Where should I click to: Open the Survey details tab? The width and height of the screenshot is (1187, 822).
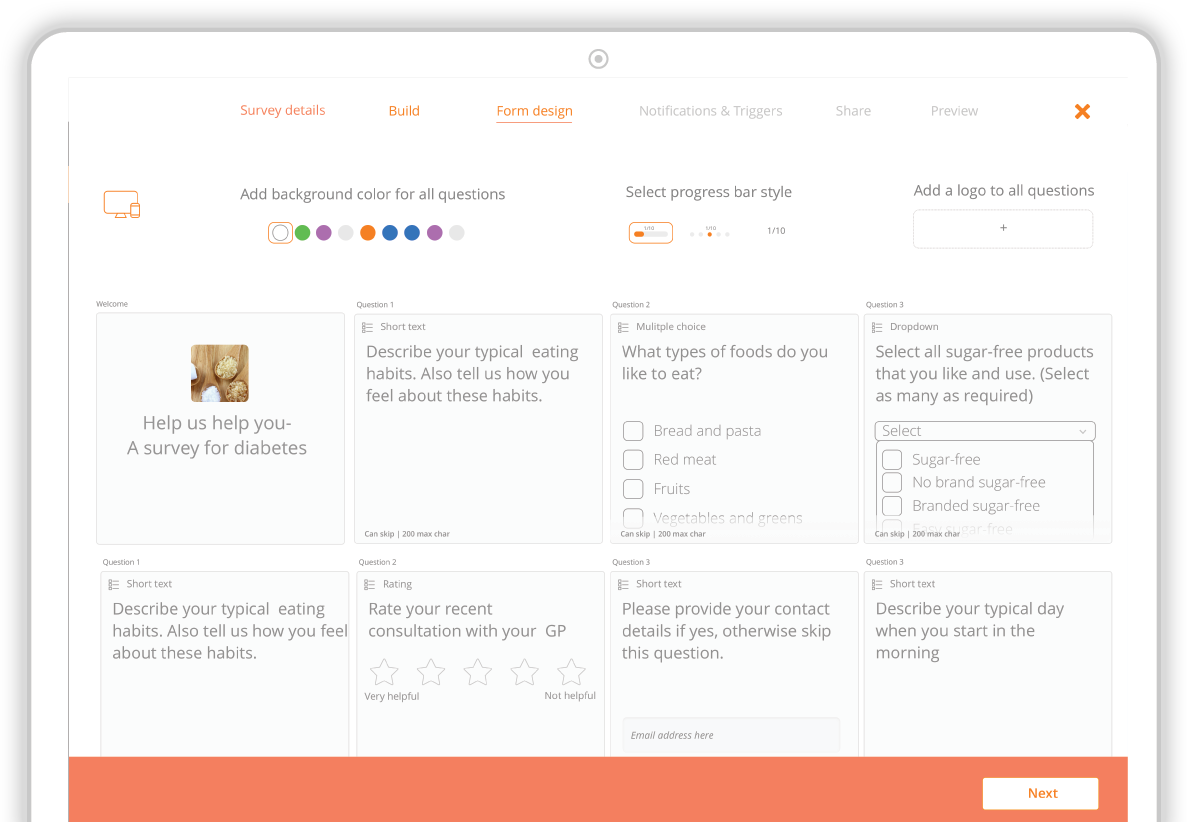click(x=282, y=111)
